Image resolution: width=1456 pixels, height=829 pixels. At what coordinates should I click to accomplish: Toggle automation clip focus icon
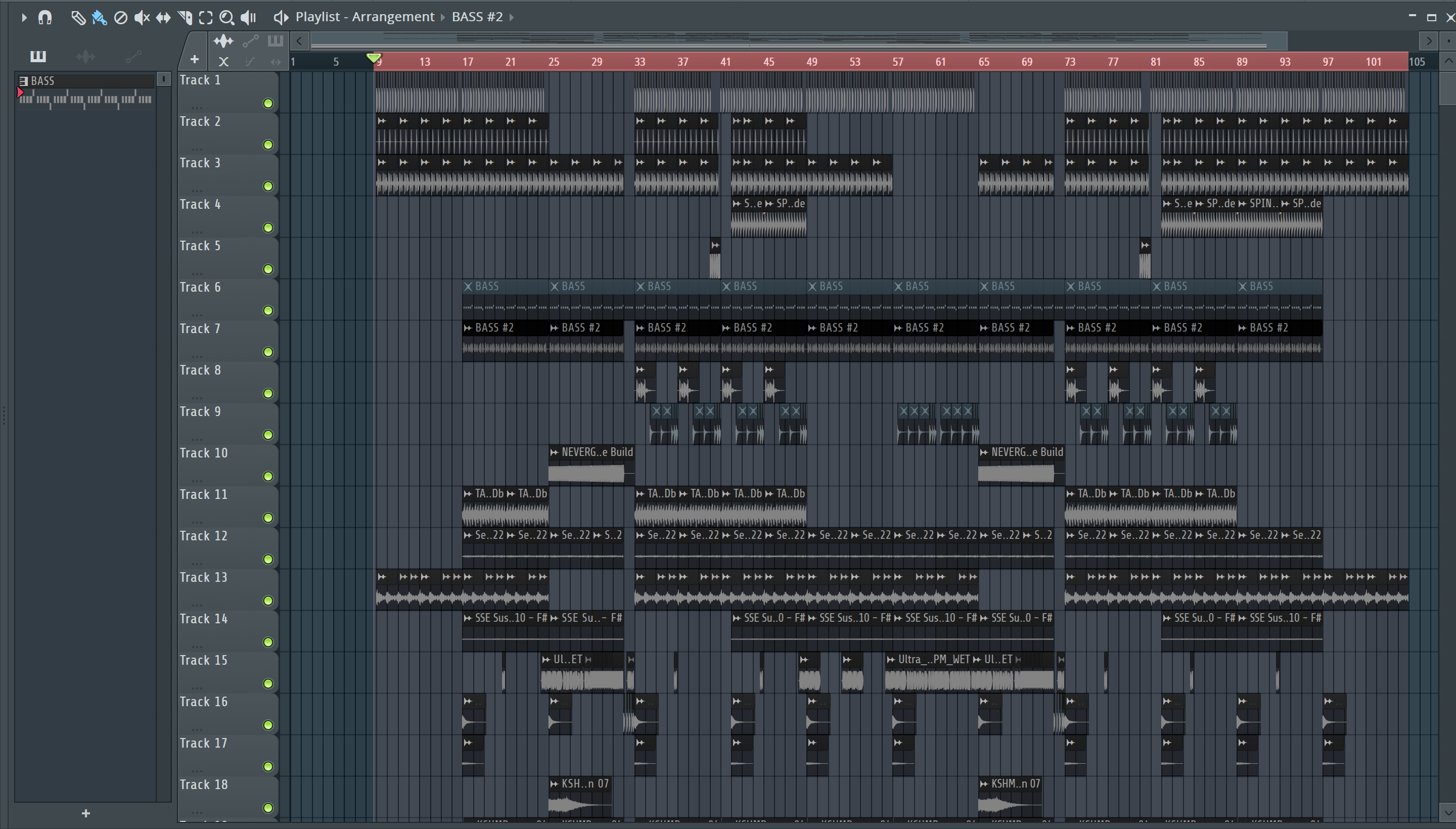click(x=251, y=41)
